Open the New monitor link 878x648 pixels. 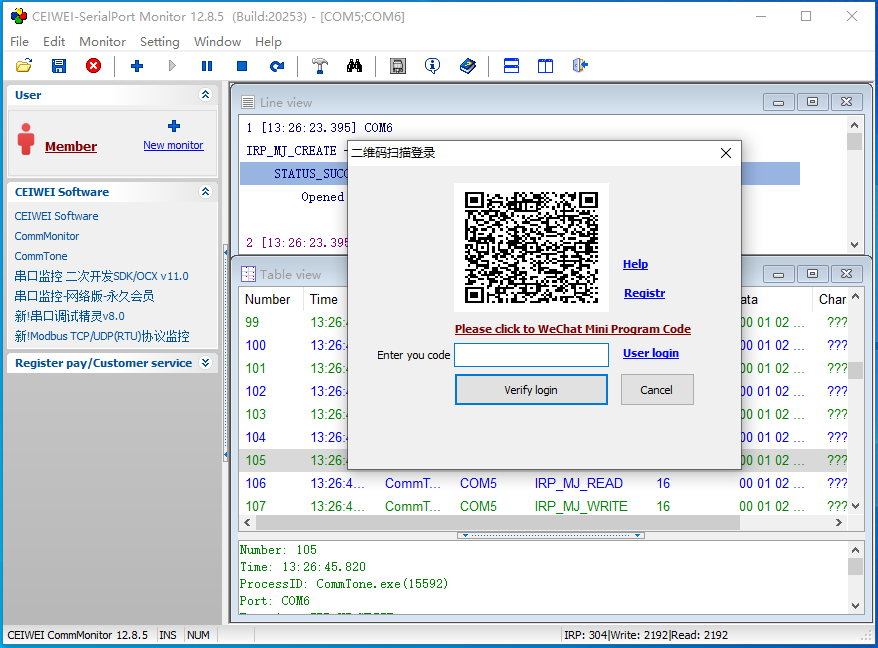173,145
